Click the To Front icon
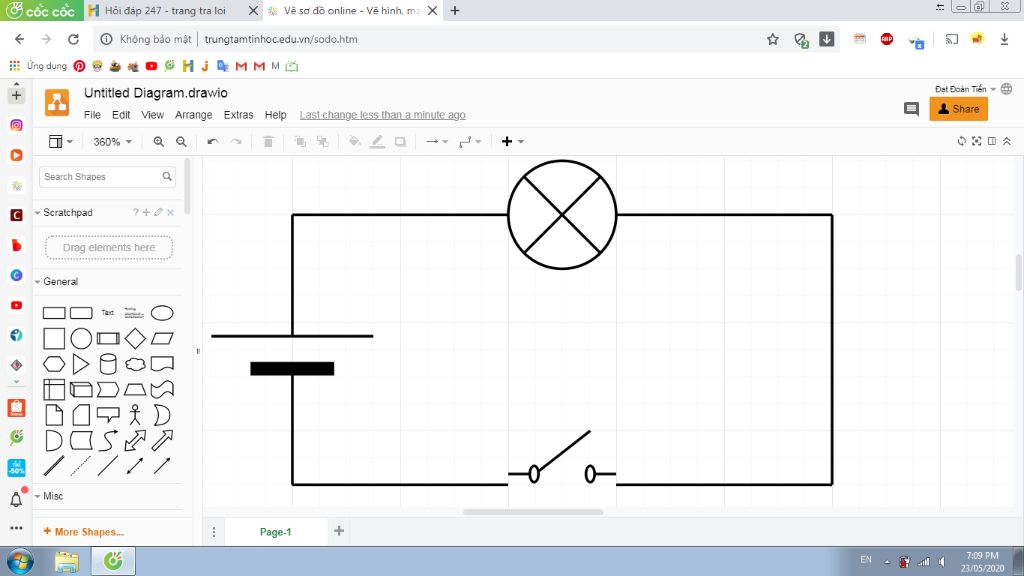The height and width of the screenshot is (576, 1024). [x=300, y=142]
